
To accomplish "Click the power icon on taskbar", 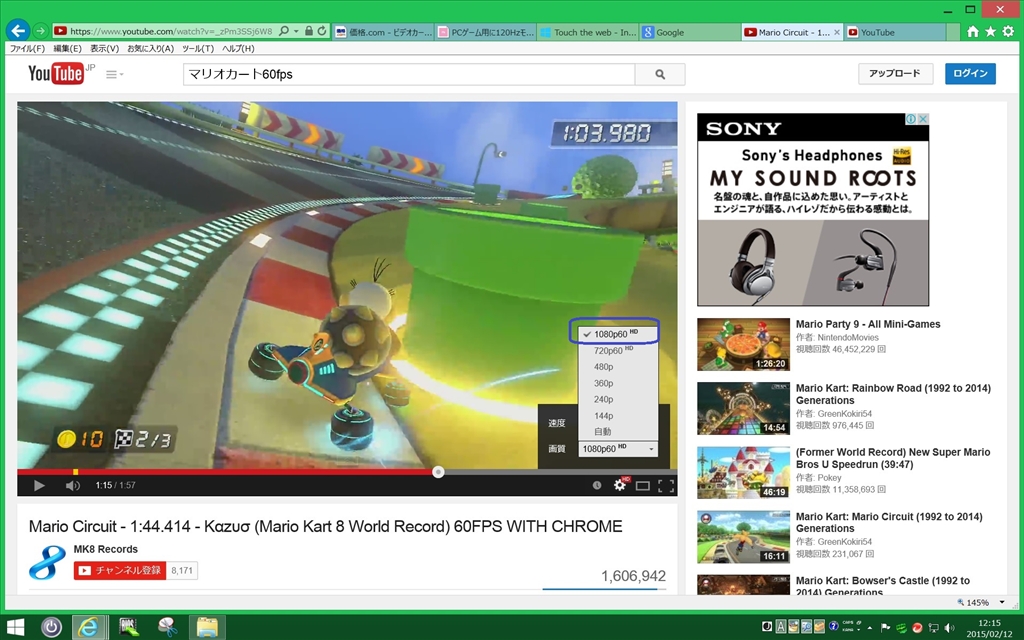I will [51, 628].
